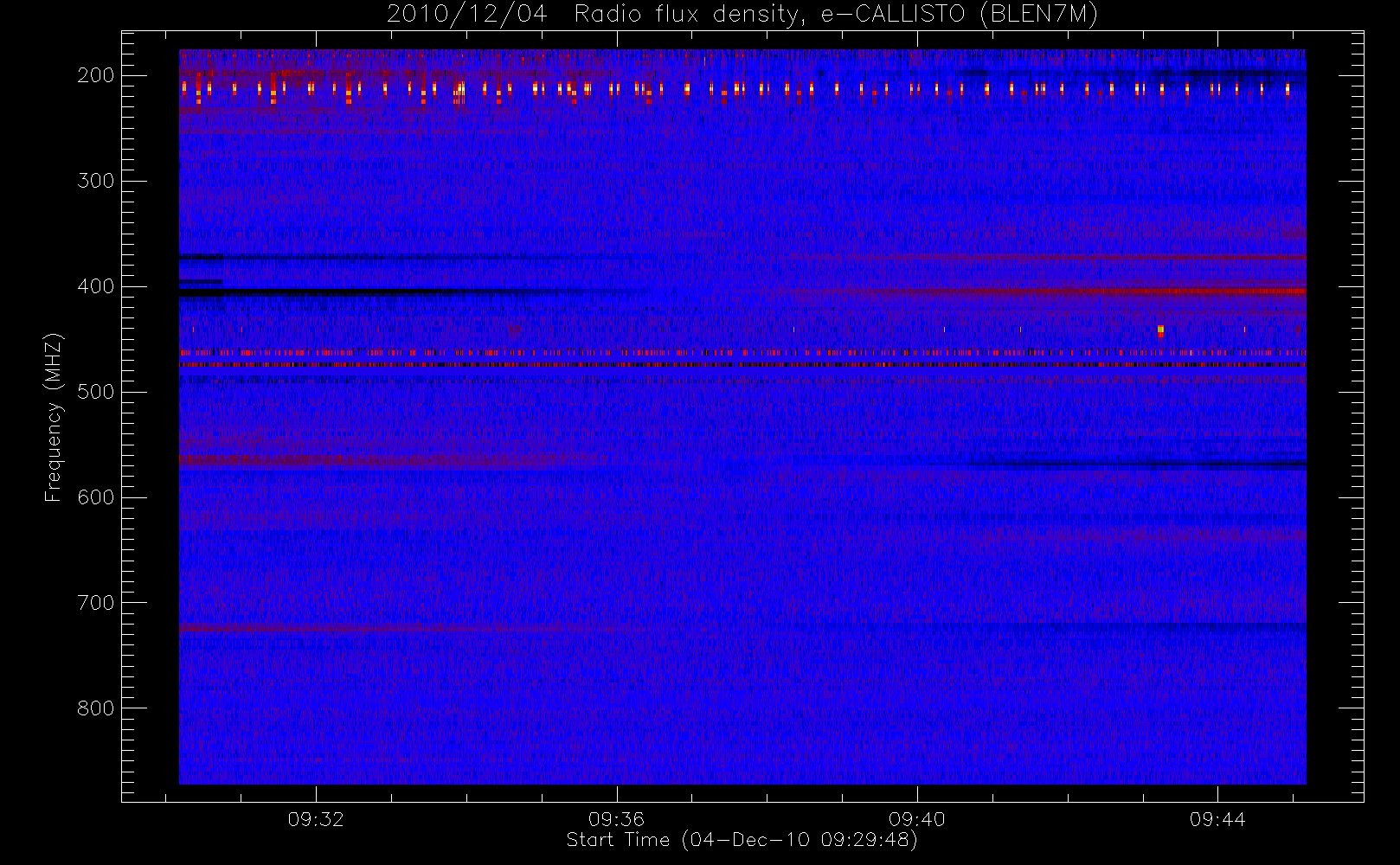The height and width of the screenshot is (865, 1400).
Task: Click the 800 frequency axis label
Action: [95, 708]
